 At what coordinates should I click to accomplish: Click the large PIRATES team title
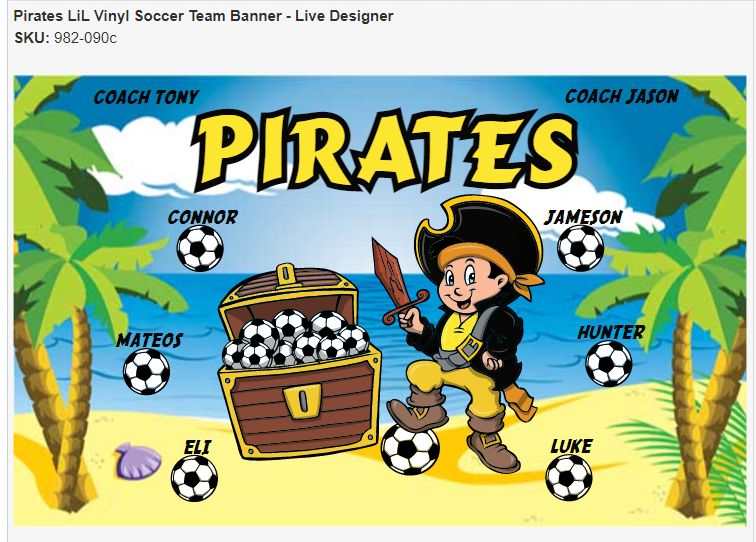pyautogui.click(x=386, y=149)
